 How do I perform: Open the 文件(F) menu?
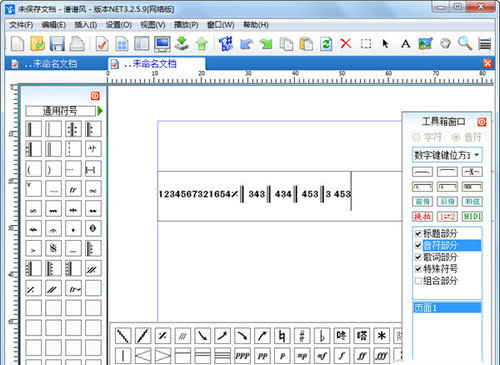pyautogui.click(x=21, y=25)
